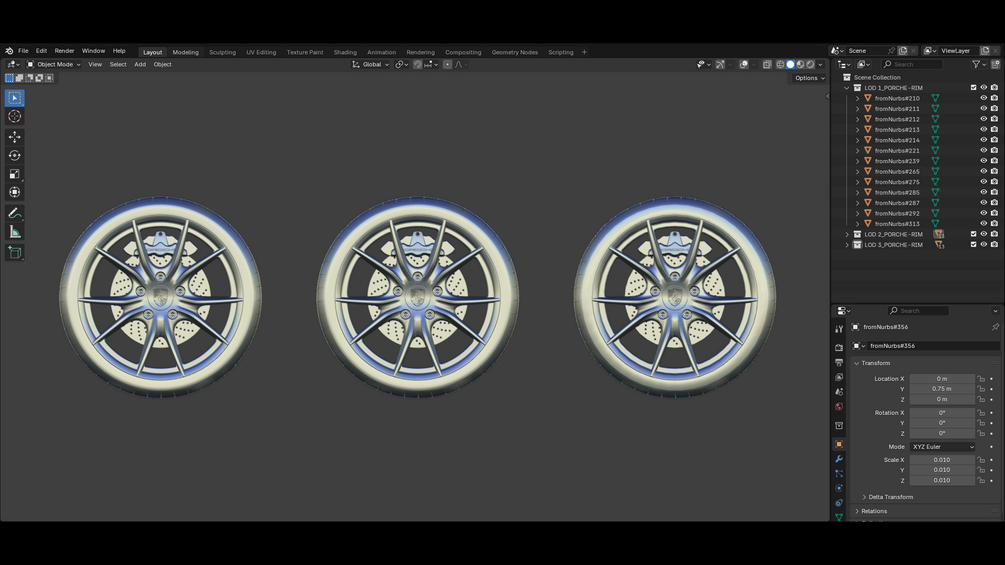Uncheck LOD 3_PORCHE - RIM collection checkbox
The height and width of the screenshot is (565, 1005).
click(973, 245)
